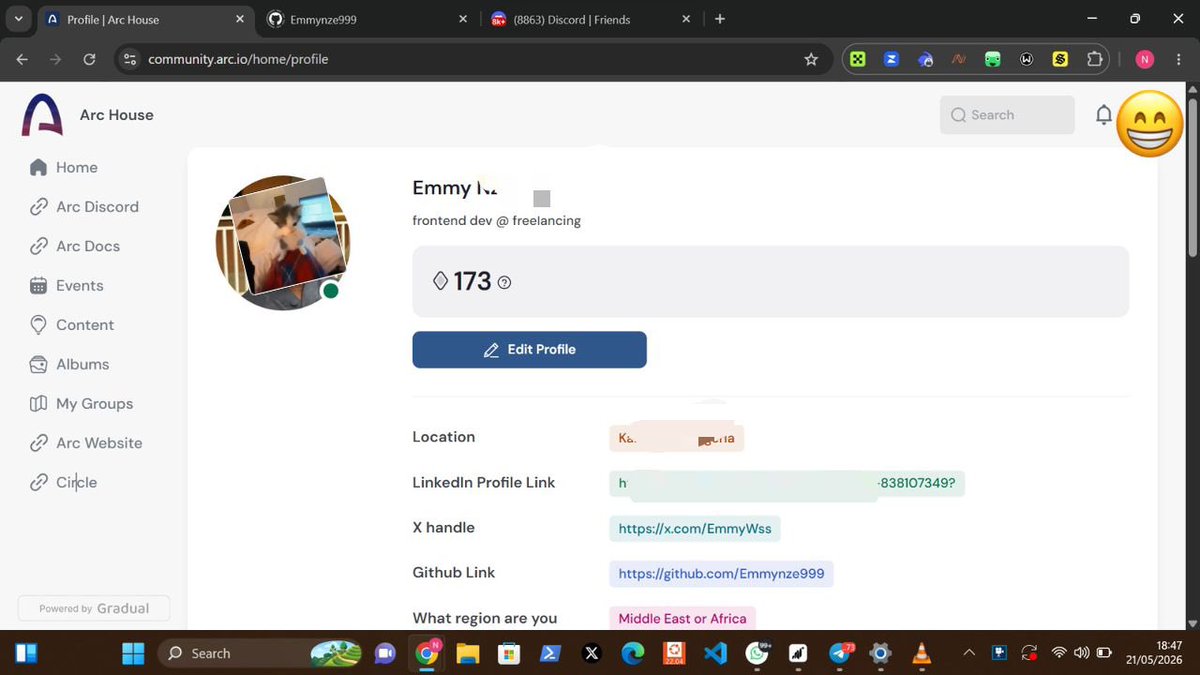Click the address bar URL
1200x675 pixels.
tap(238, 59)
